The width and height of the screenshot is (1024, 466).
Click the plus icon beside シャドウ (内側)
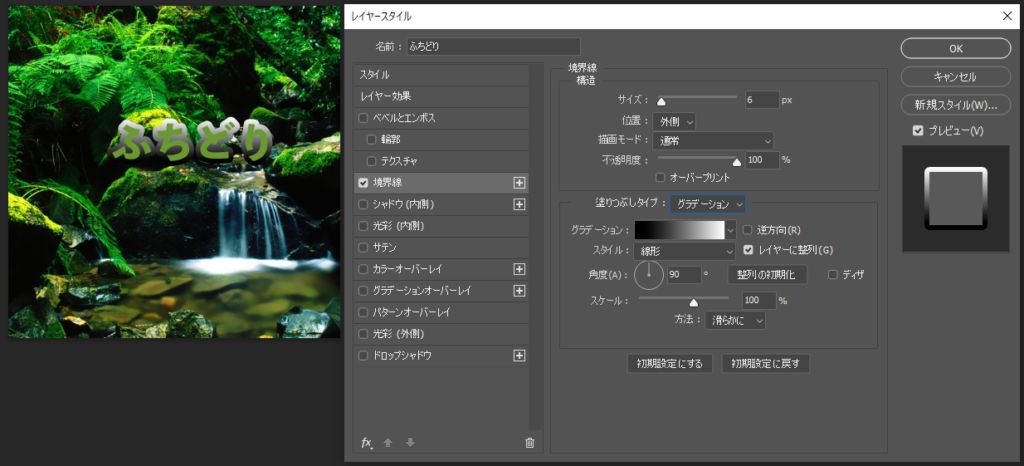pyautogui.click(x=519, y=204)
